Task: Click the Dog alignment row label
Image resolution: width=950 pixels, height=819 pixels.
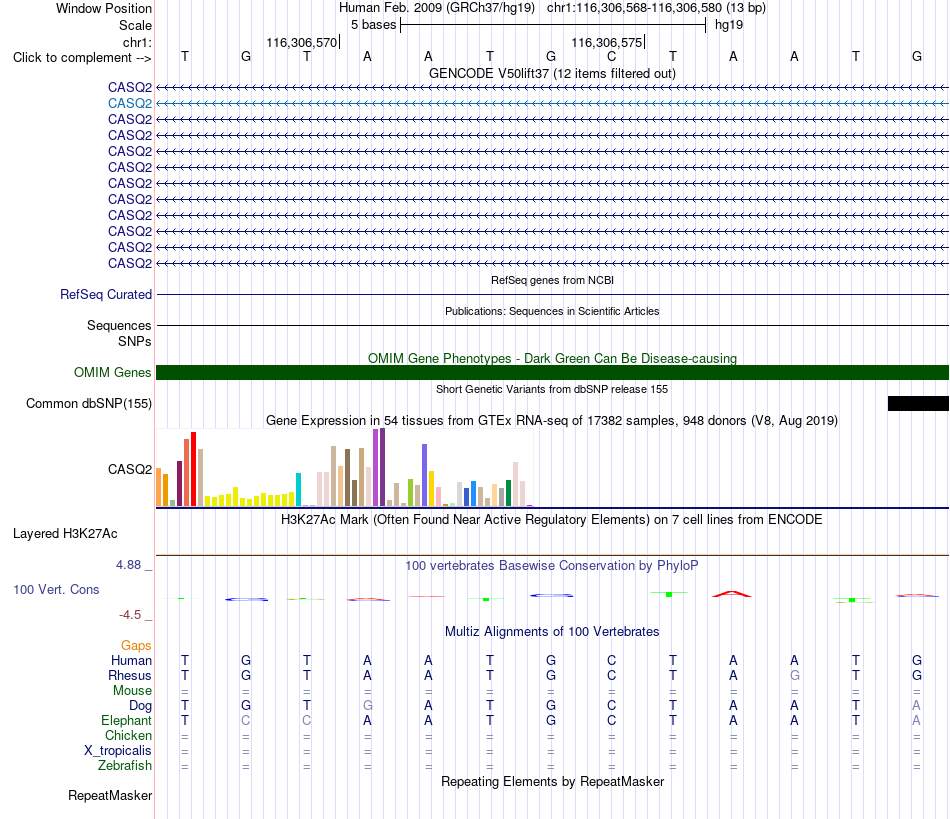Action: point(141,706)
